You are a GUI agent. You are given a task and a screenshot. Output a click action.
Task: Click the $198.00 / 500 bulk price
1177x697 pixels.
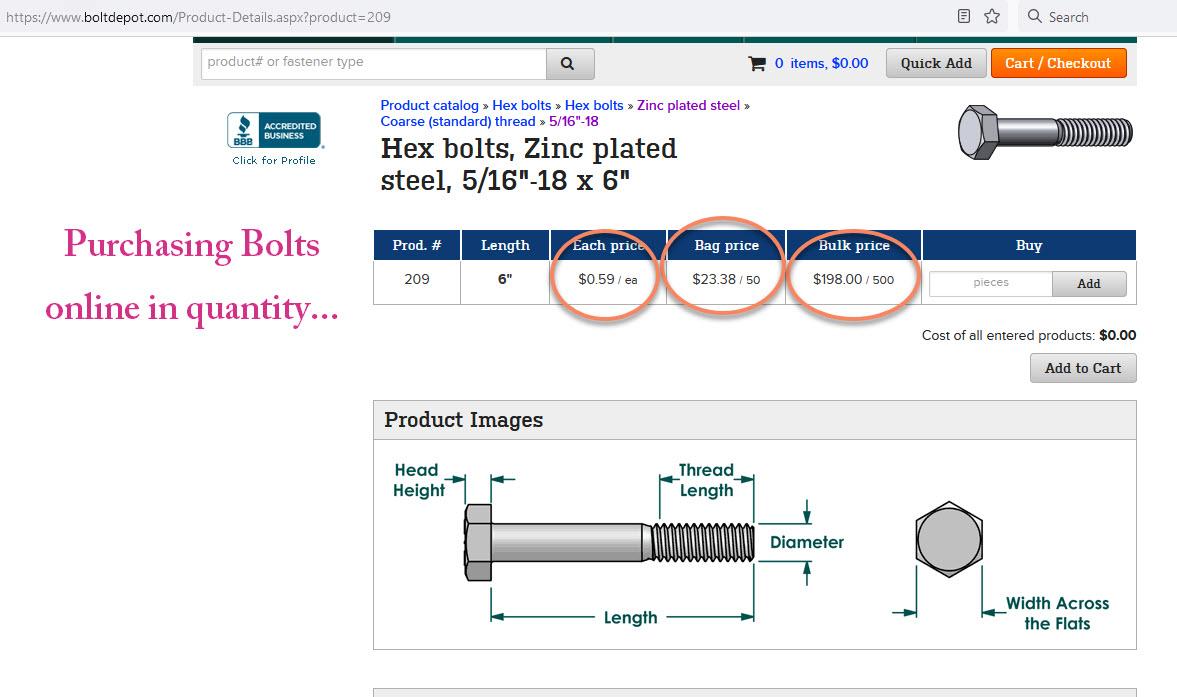coord(853,280)
